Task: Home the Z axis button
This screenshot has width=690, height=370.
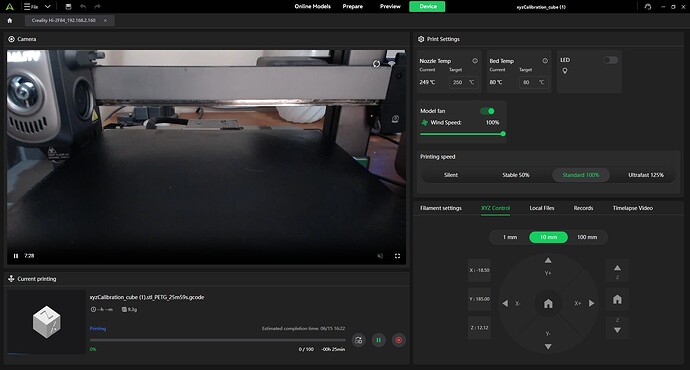Action: pos(617,300)
